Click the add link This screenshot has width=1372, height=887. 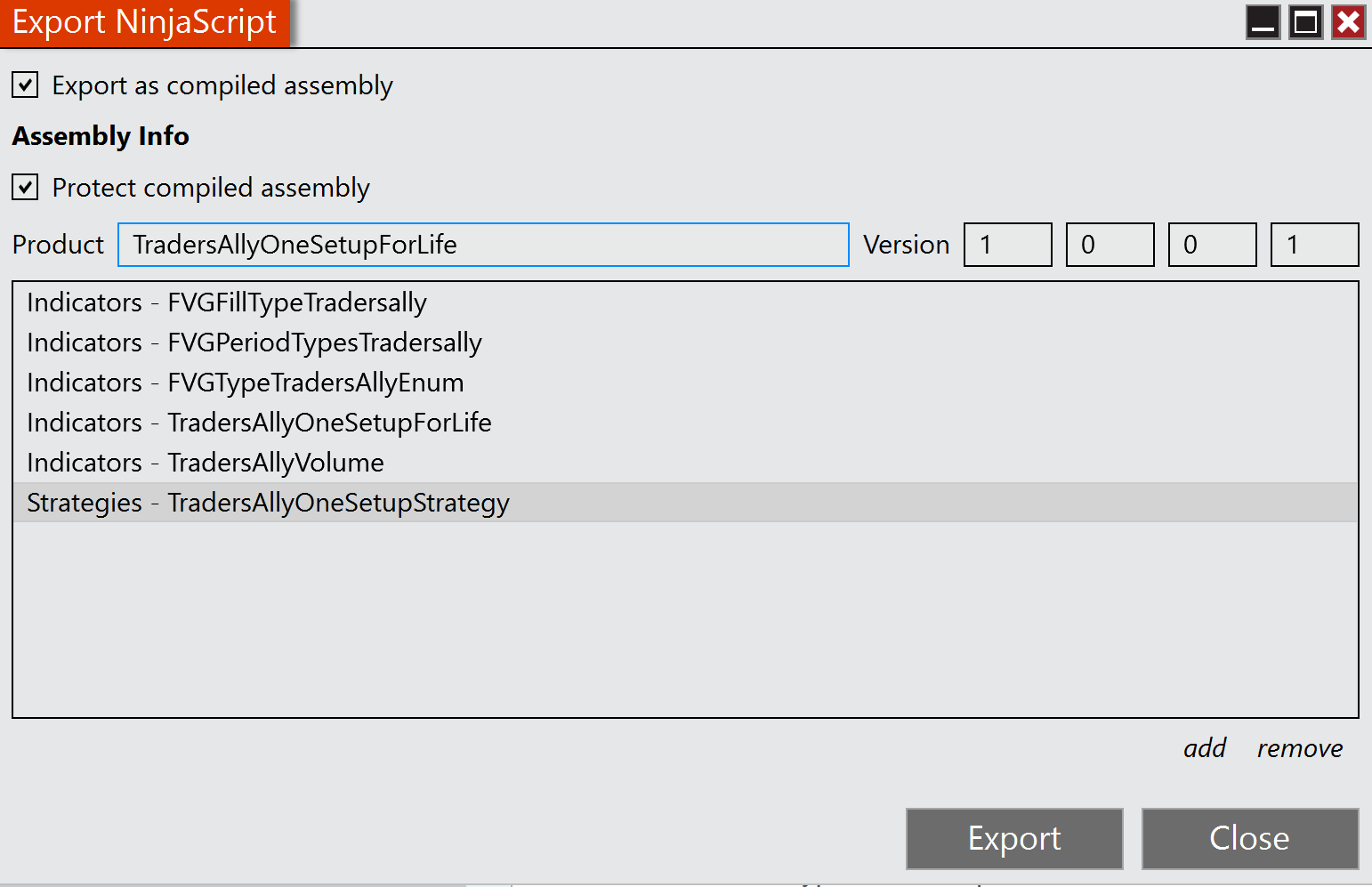point(1205,748)
